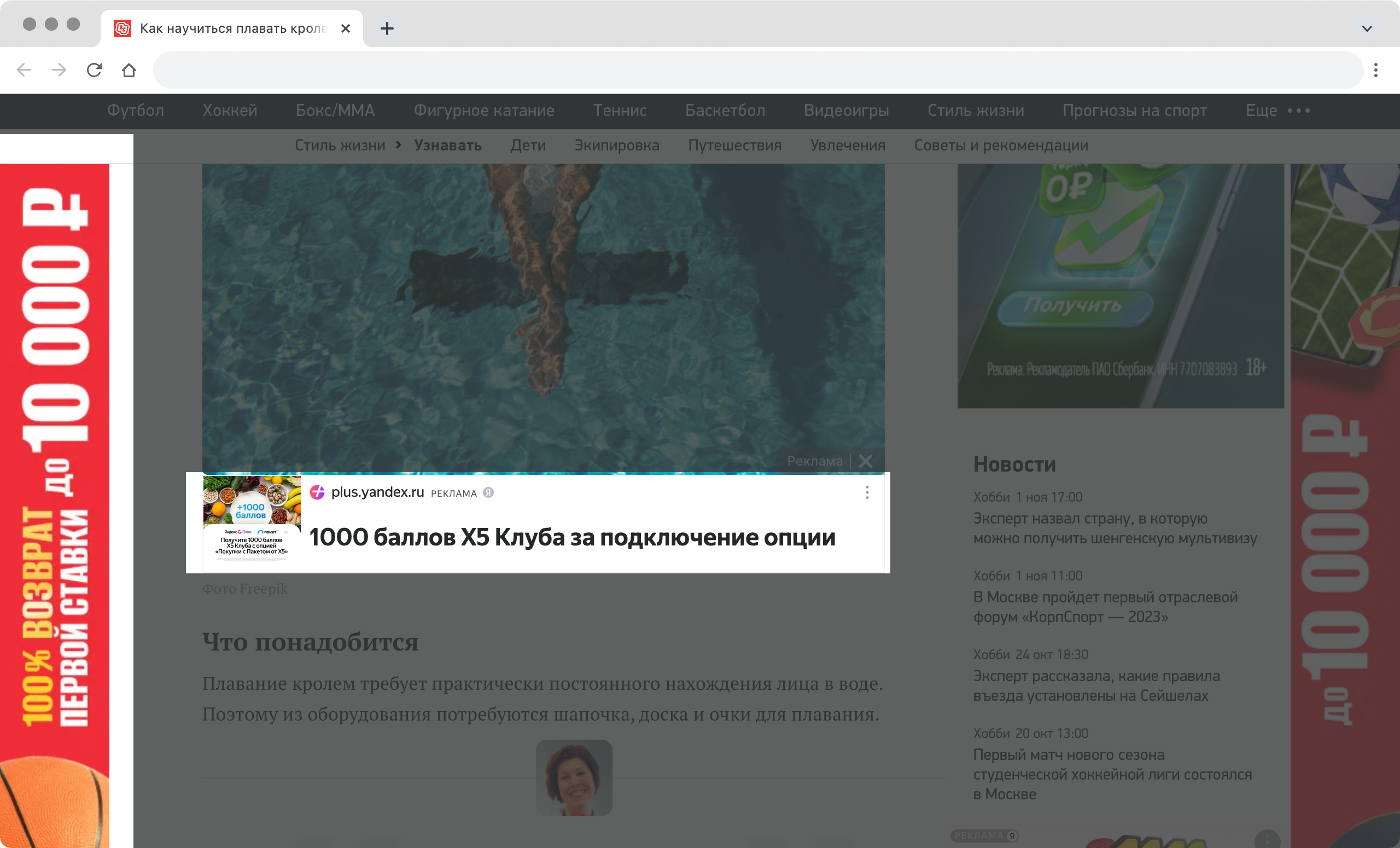This screenshot has width=1400, height=848.
Task: Click the Стиль жизни breadcrumb
Action: click(x=340, y=146)
